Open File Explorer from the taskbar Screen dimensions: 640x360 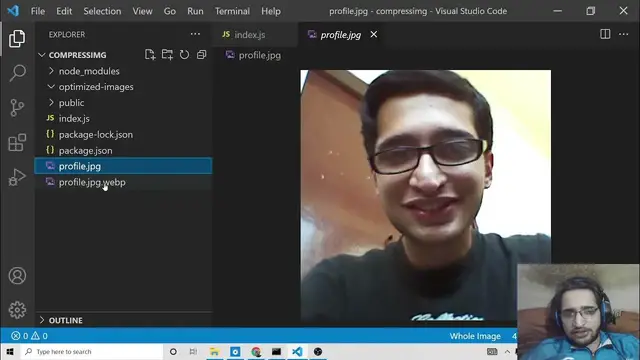pos(215,352)
